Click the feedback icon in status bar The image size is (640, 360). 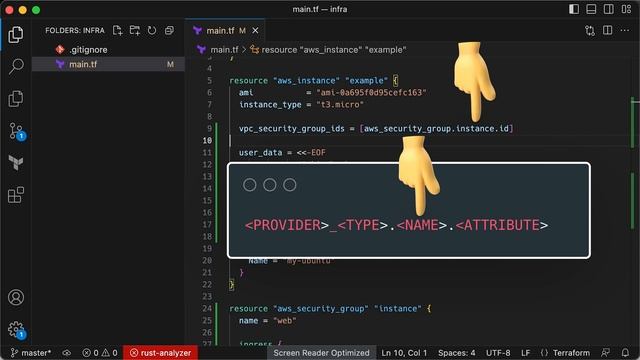tap(606, 353)
